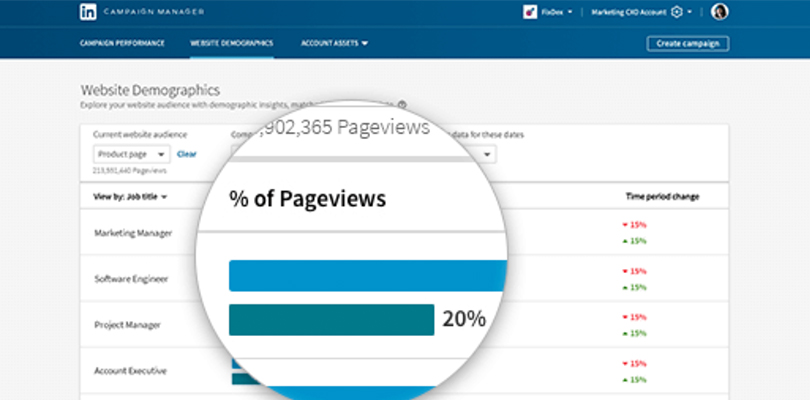Viewport: 810px width, 400px height.
Task: Select the Marketing Manager row label
Action: click(133, 233)
